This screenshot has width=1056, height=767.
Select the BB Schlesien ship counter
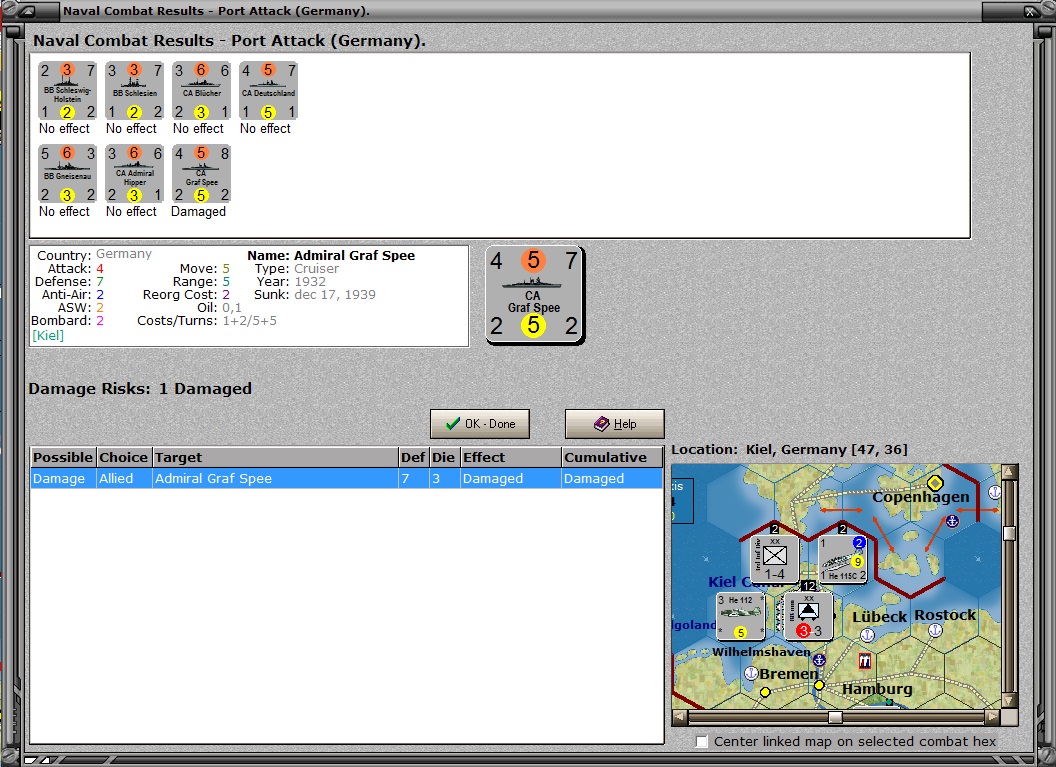(x=134, y=91)
